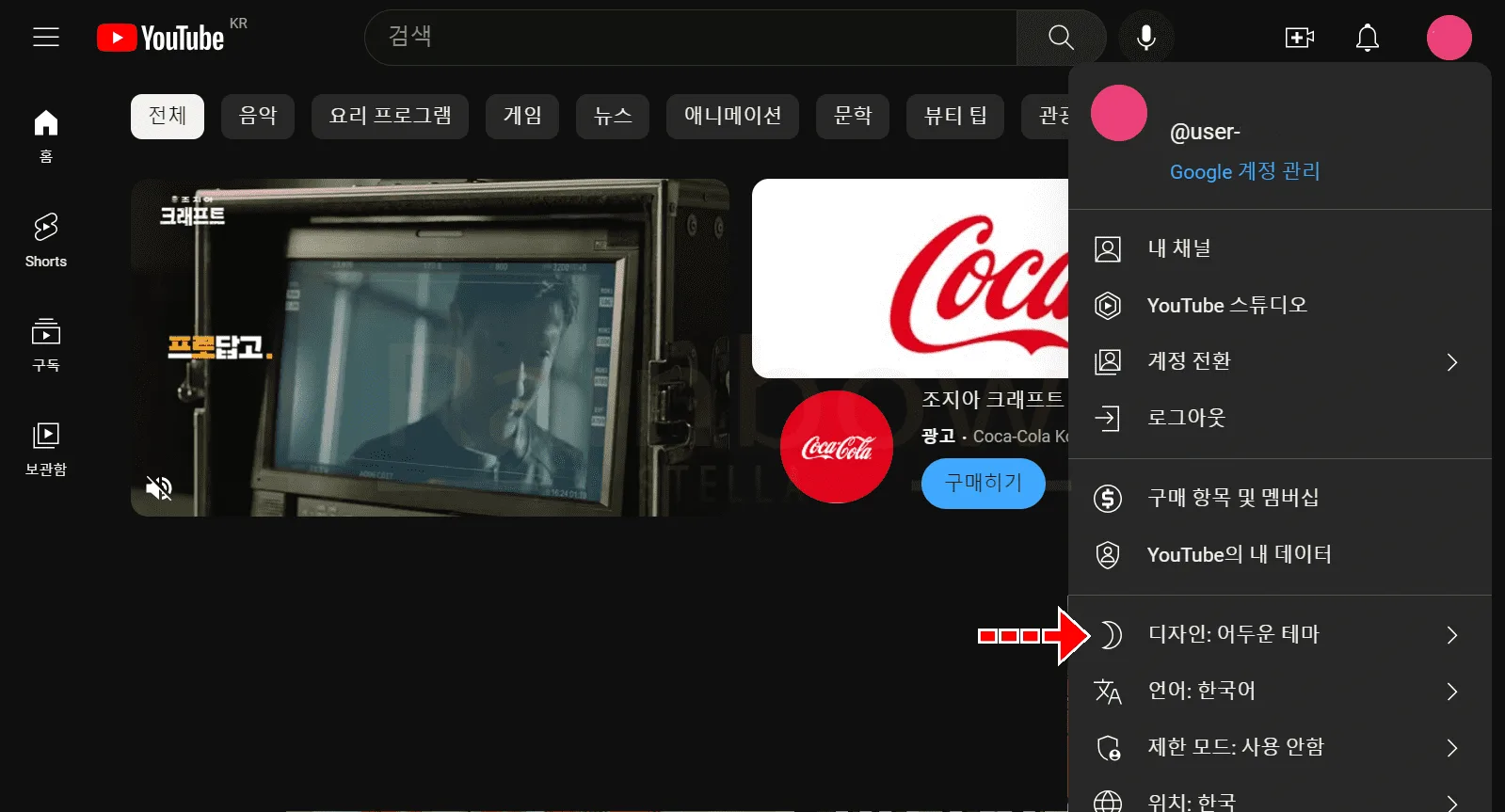Screen dimensions: 1505x812
Task: Expand 언어 language submenu chevron
Action: click(x=1452, y=692)
